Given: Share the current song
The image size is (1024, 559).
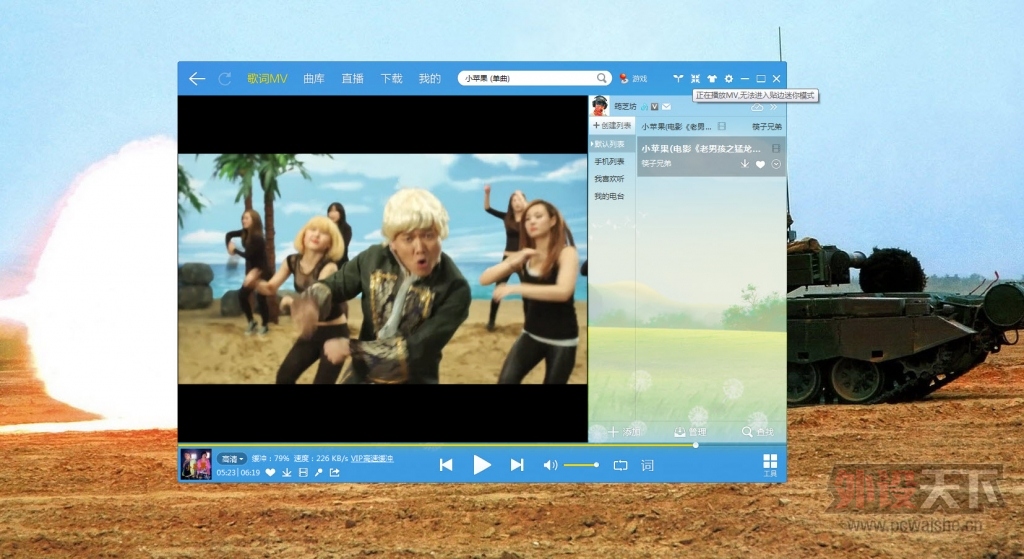Looking at the screenshot, I should 335,472.
